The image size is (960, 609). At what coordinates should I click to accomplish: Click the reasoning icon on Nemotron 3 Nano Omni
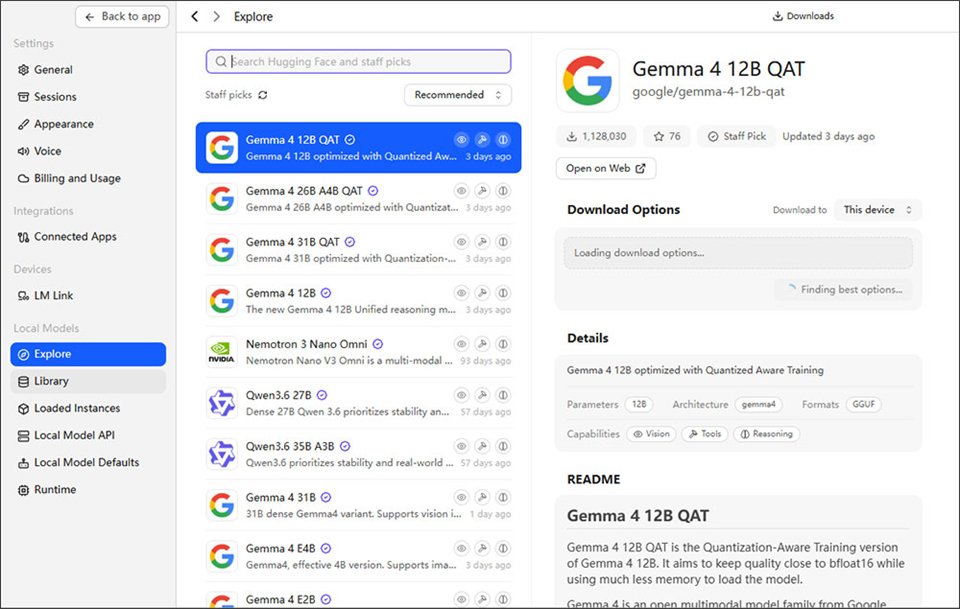coord(503,344)
